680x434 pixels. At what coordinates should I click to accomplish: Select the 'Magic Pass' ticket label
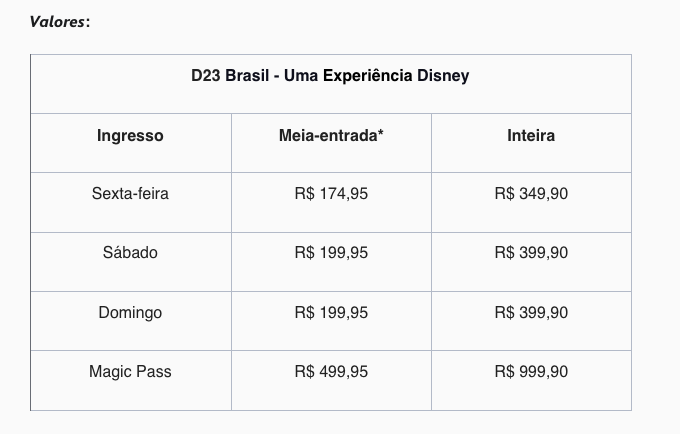(x=130, y=372)
